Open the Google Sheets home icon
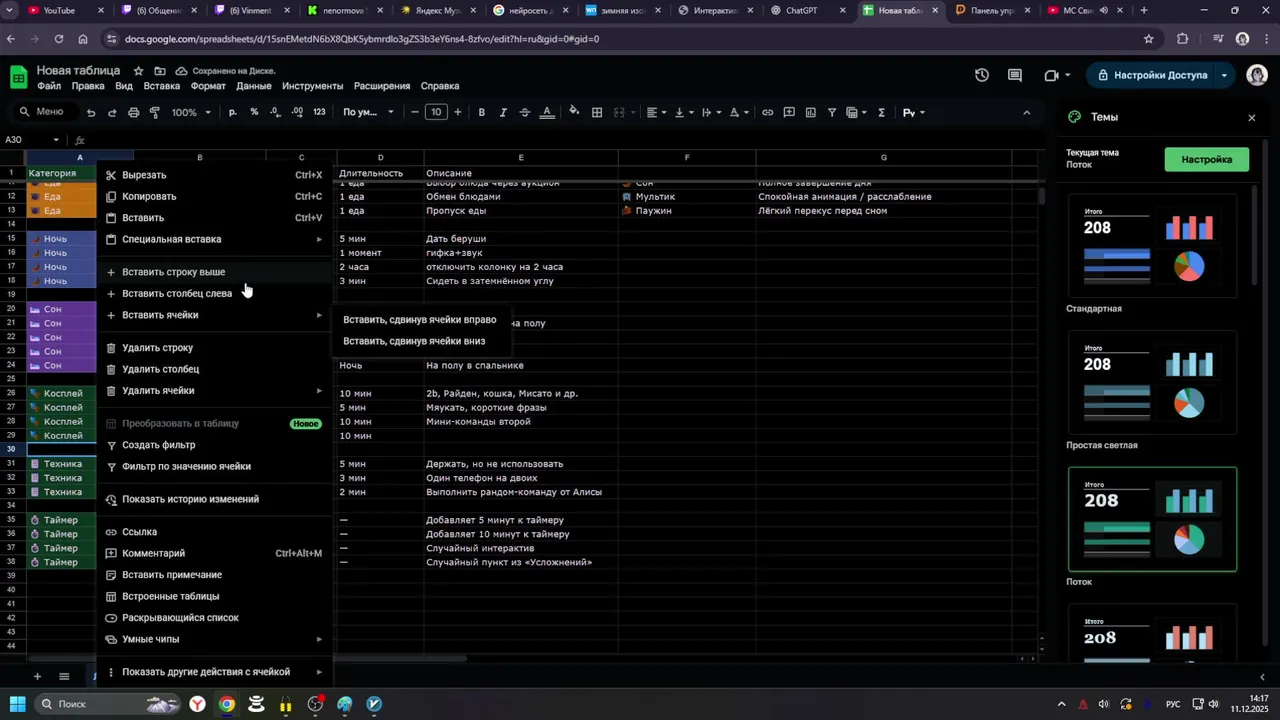The image size is (1280, 720). click(18, 77)
